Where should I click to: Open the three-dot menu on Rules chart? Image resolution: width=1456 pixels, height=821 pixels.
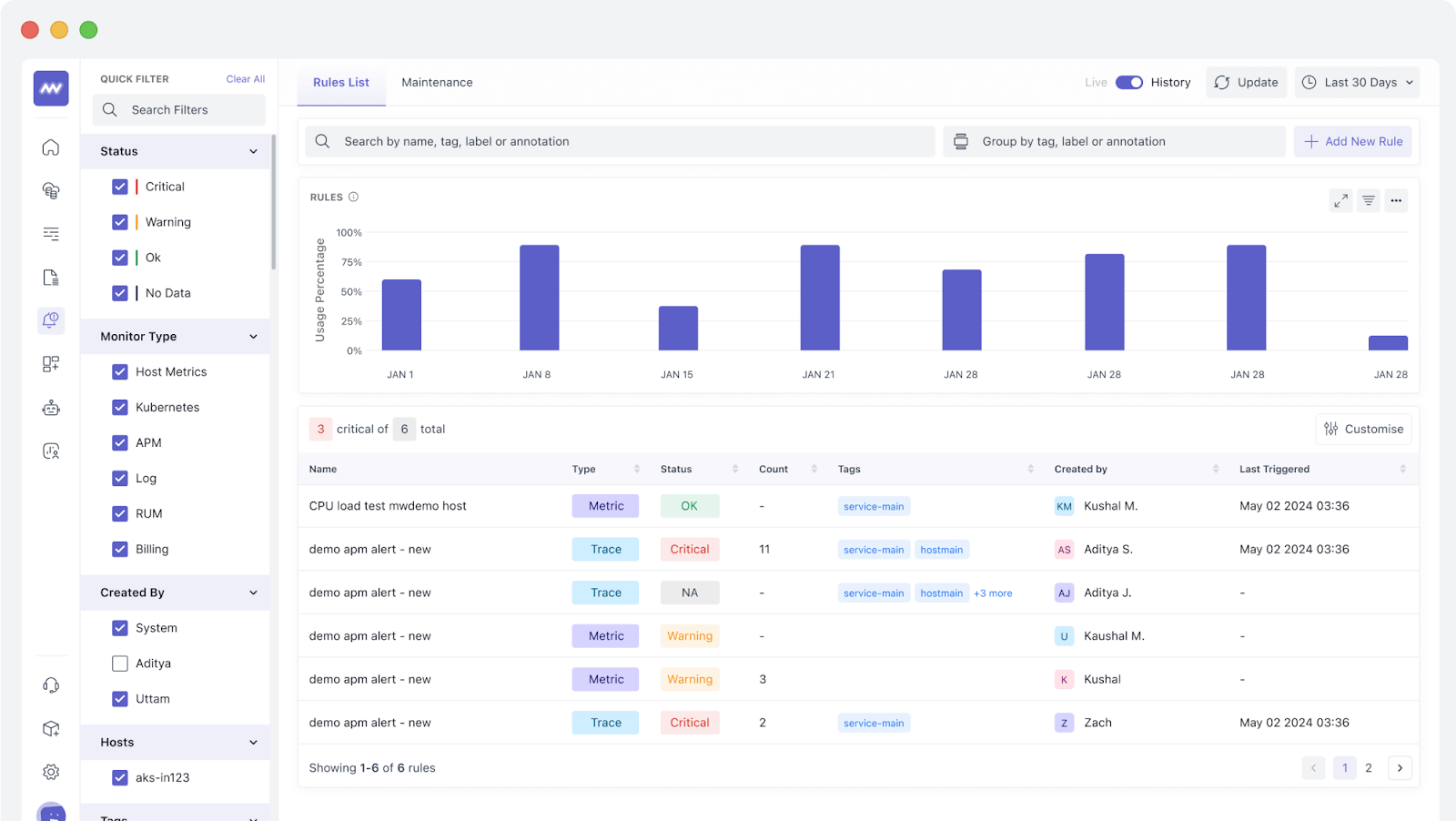(1395, 200)
